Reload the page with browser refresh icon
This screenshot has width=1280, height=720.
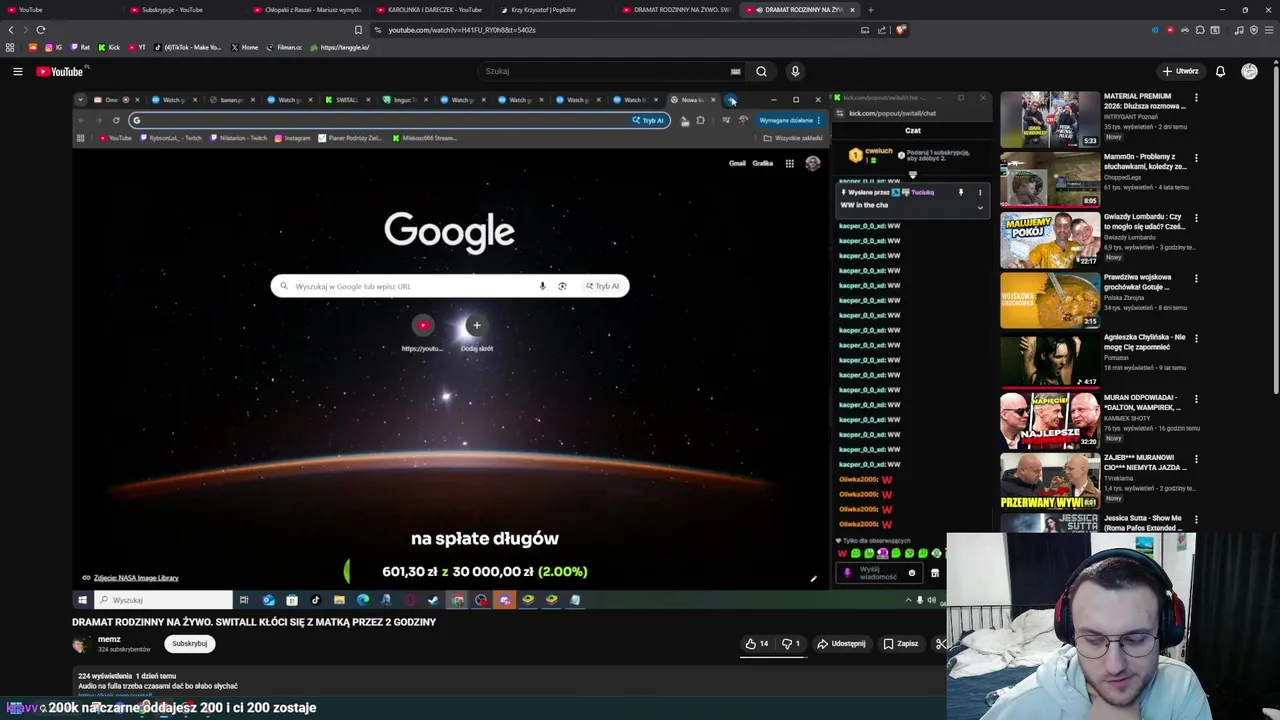point(41,30)
